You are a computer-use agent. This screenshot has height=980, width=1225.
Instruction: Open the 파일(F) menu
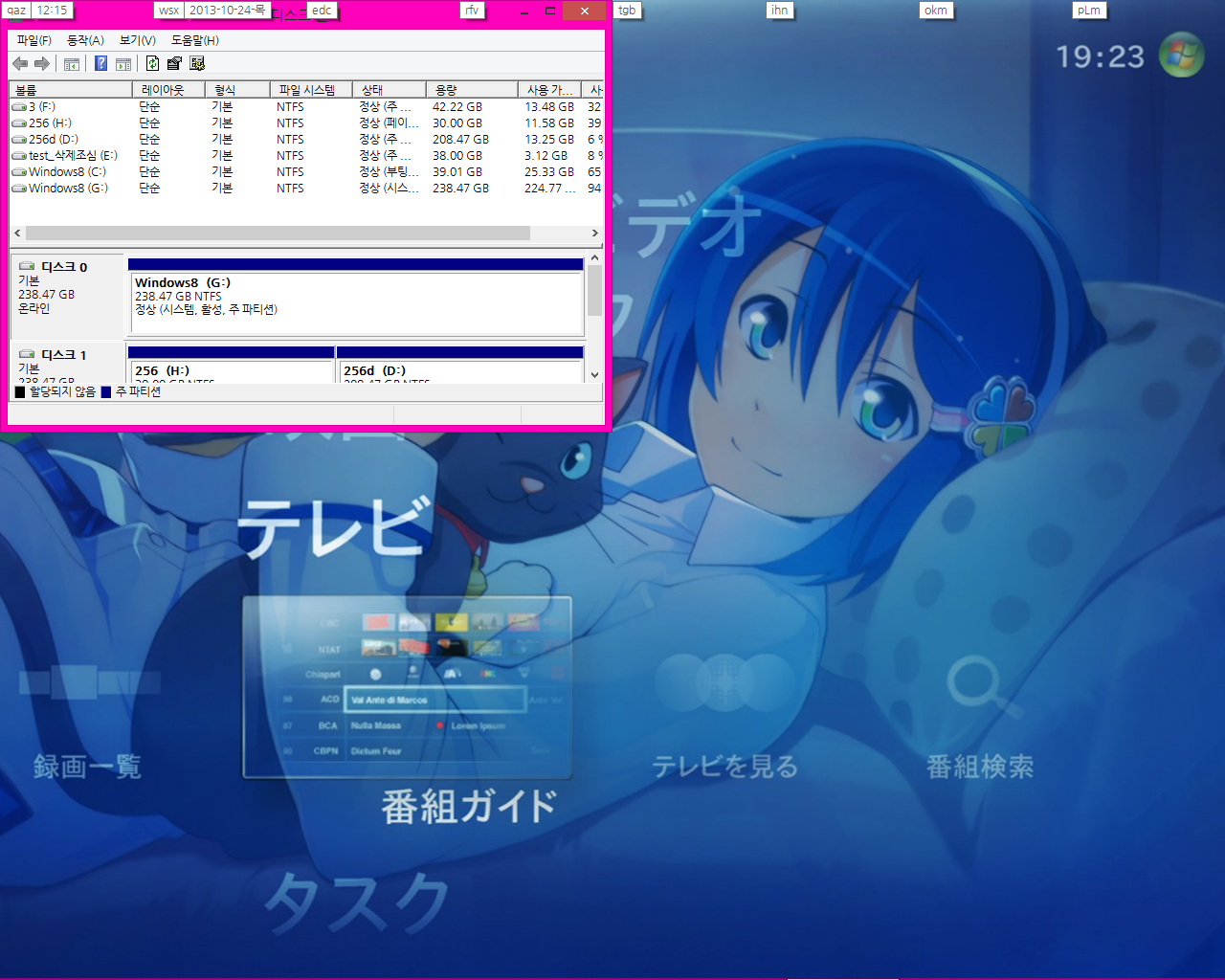pos(34,40)
